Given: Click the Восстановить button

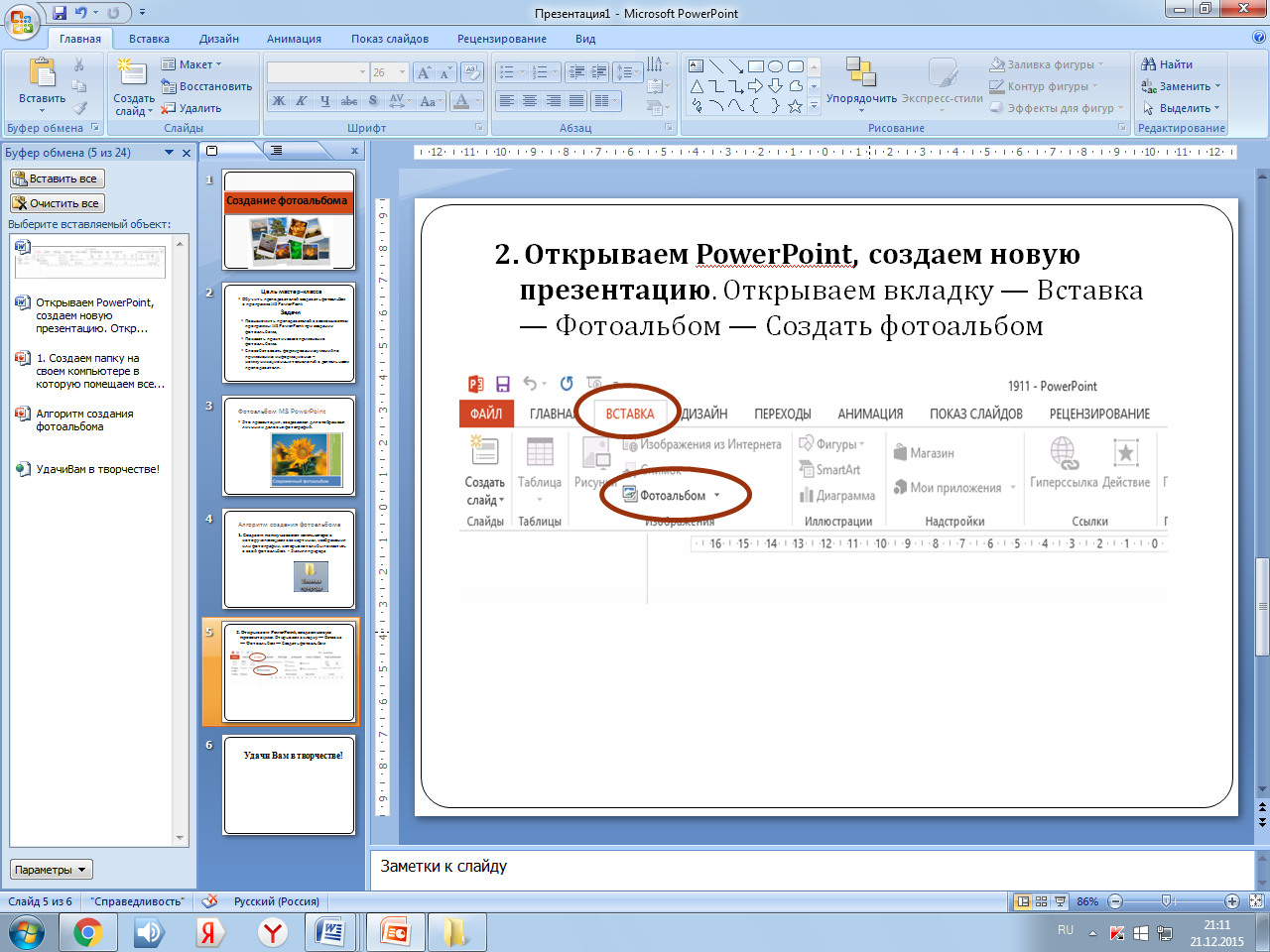Looking at the screenshot, I should coord(206,86).
